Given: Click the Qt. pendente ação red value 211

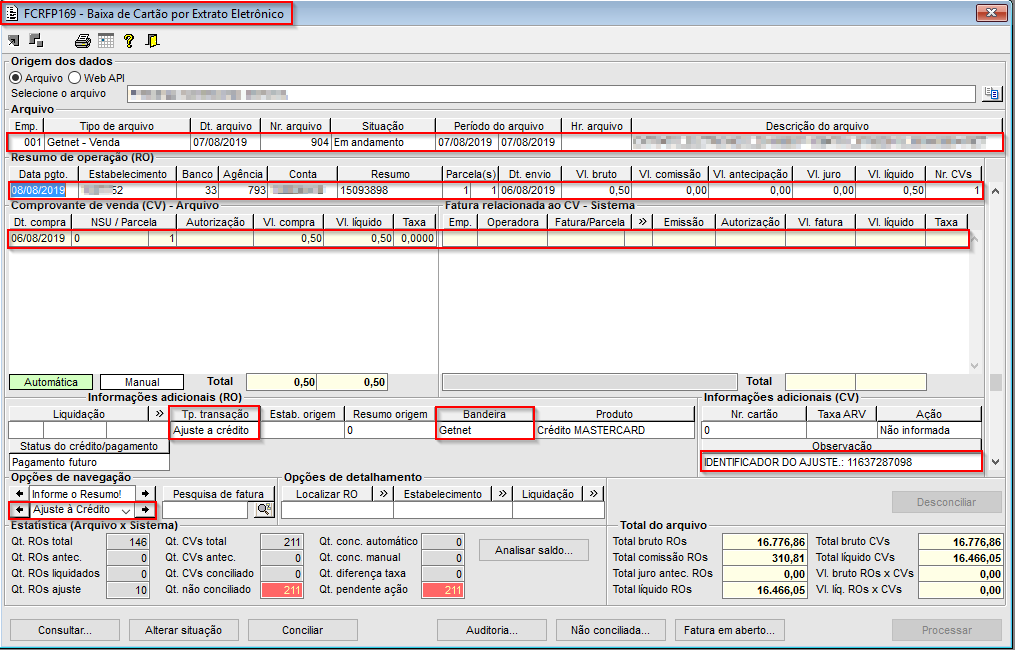Looking at the screenshot, I should [443, 590].
